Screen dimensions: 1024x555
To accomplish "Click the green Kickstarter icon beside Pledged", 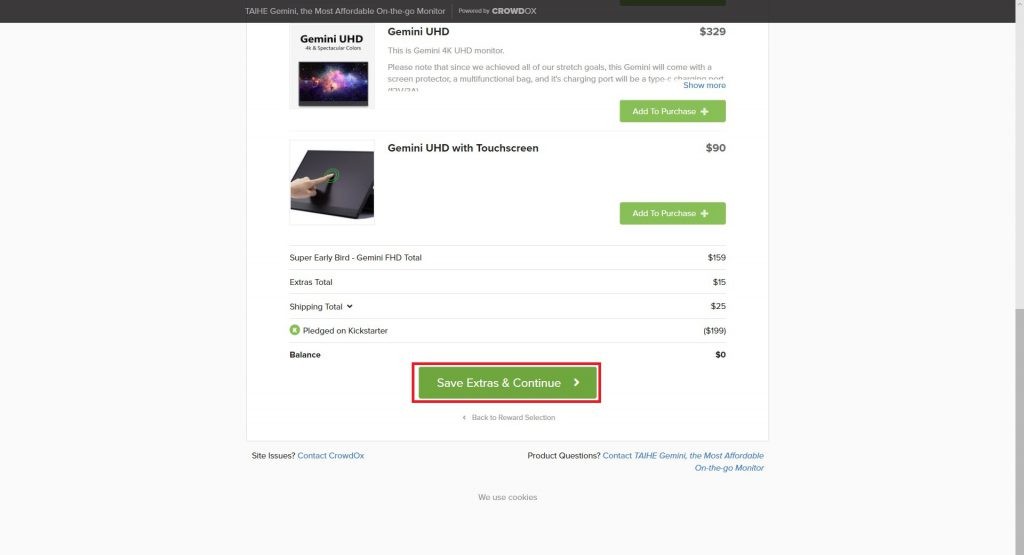I will (295, 330).
